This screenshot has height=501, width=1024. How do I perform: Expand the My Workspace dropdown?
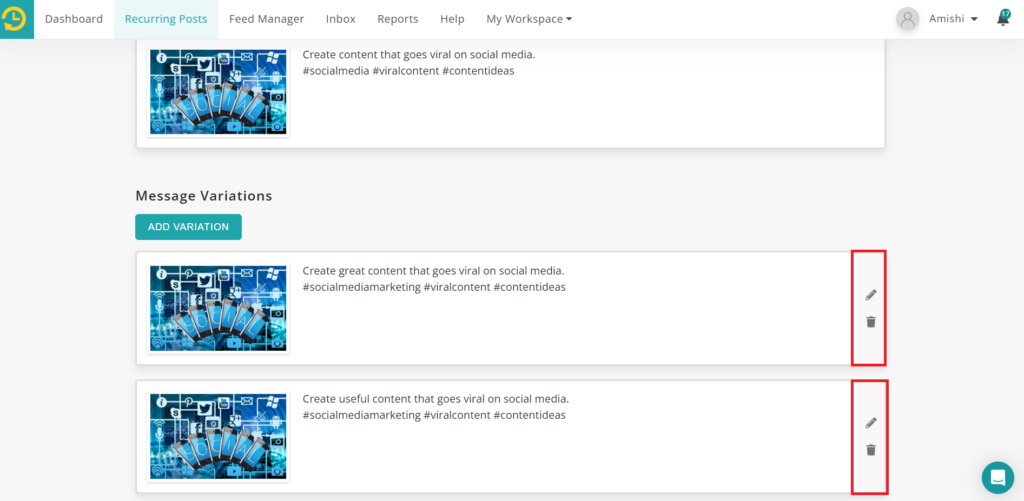tap(529, 19)
